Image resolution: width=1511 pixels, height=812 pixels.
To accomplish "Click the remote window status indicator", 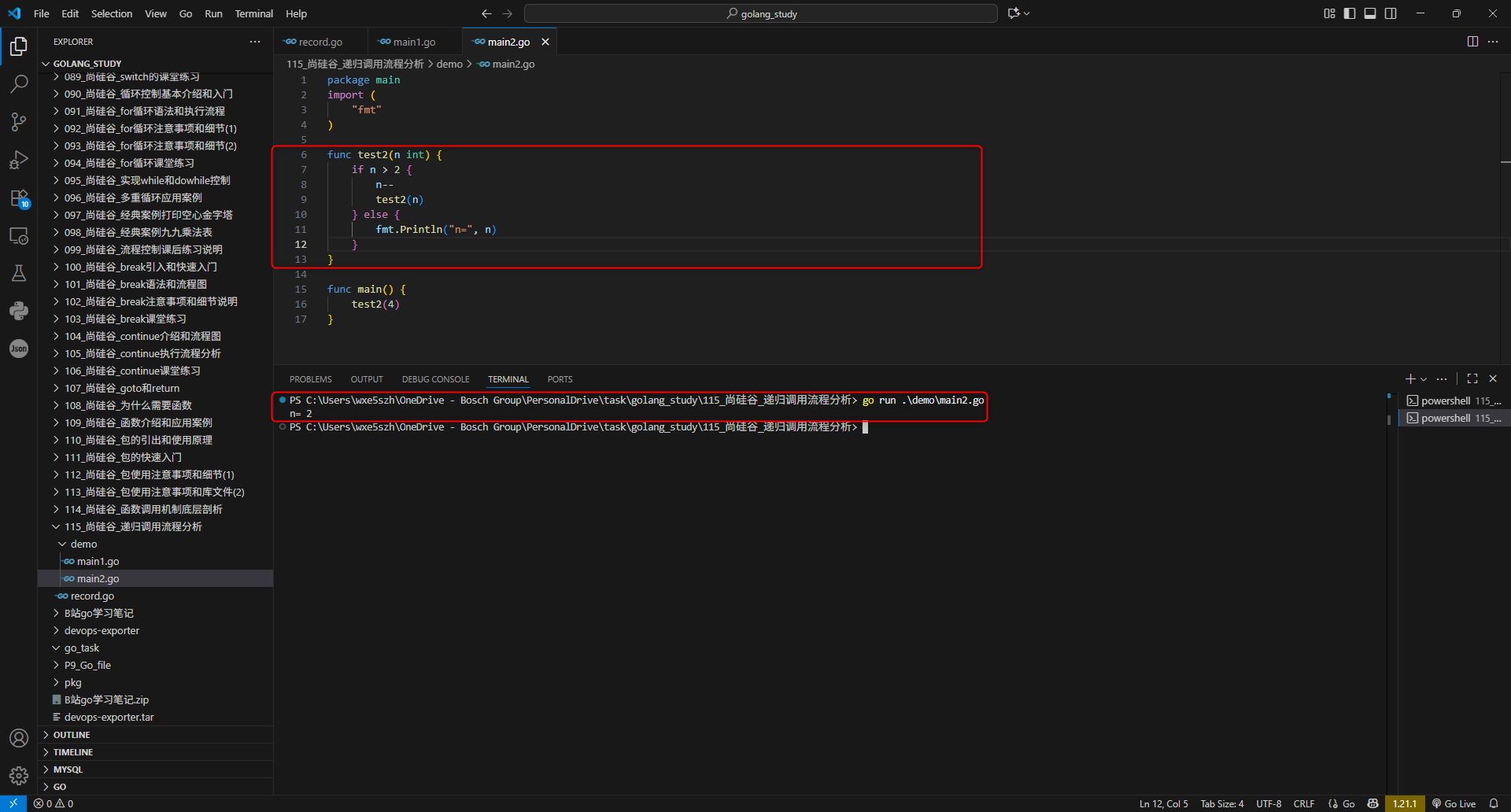I will pyautogui.click(x=13, y=803).
